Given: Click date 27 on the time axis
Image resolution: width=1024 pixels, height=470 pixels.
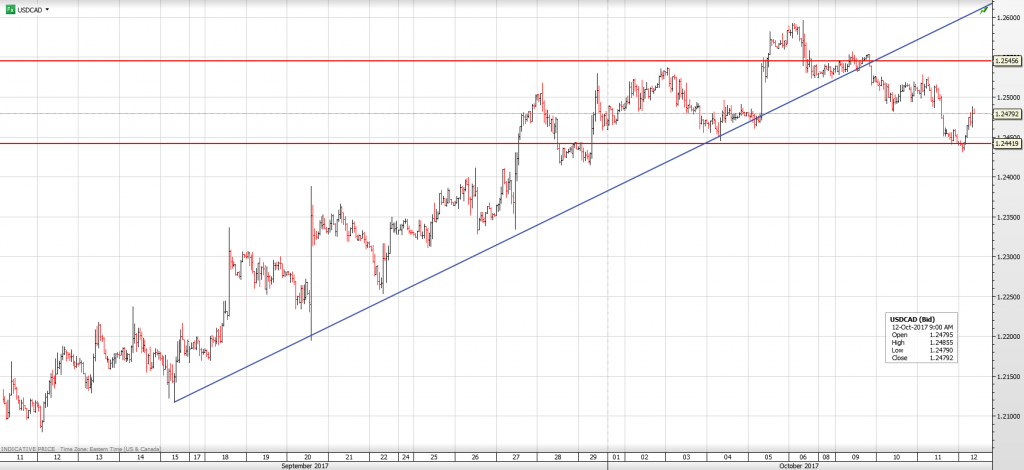Looking at the screenshot, I should tap(516, 456).
